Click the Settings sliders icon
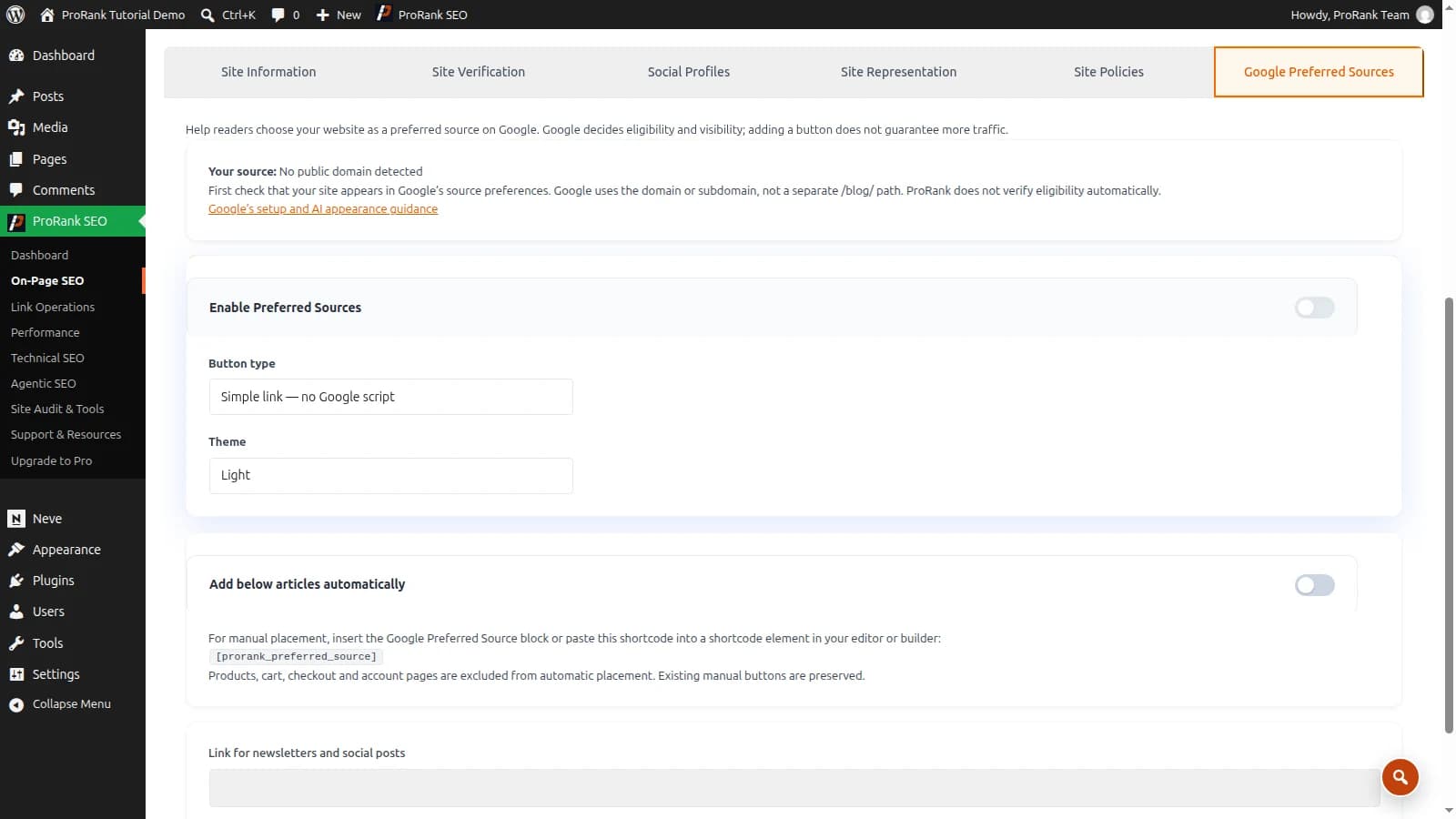 click(x=16, y=674)
